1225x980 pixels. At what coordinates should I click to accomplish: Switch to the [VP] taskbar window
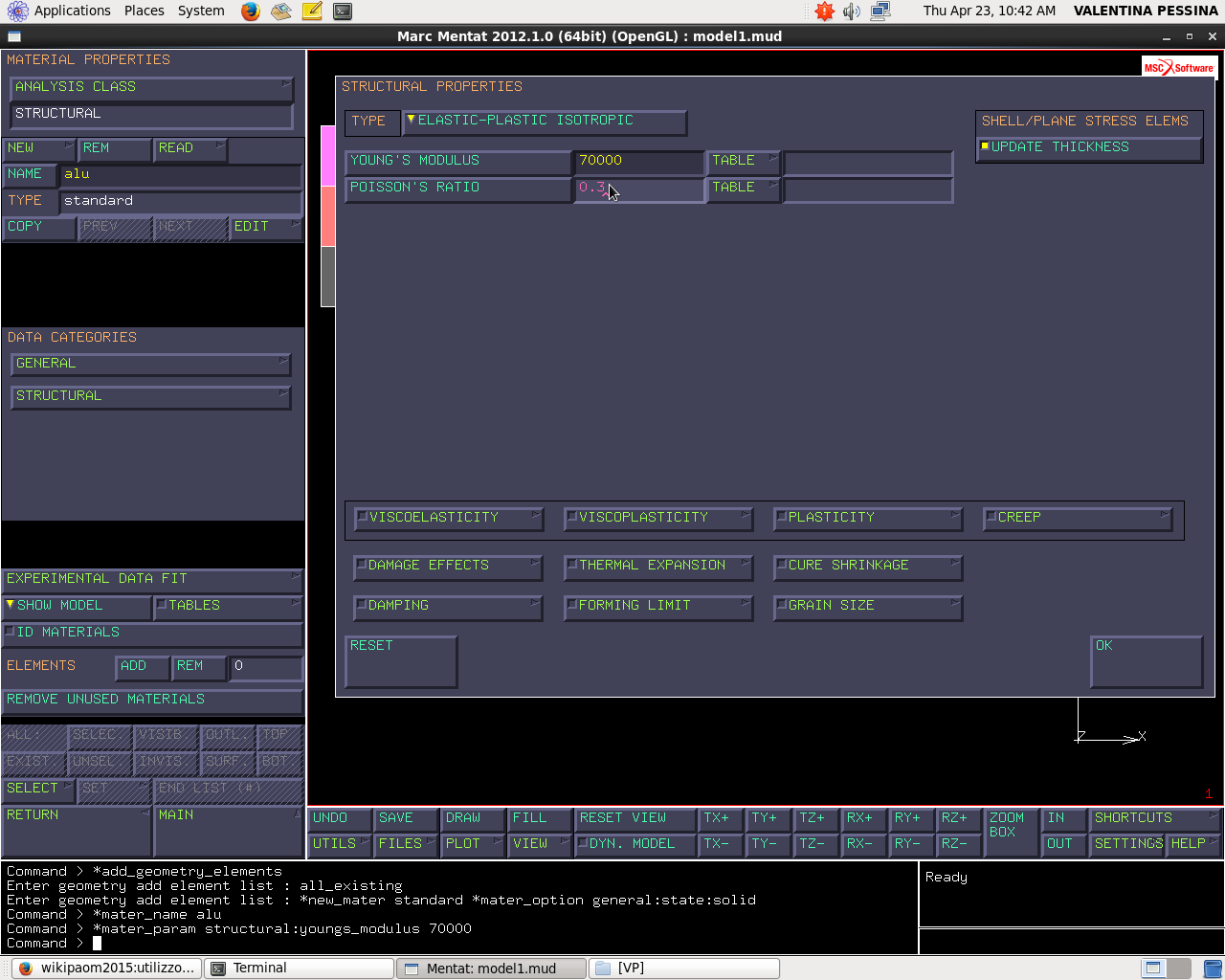coord(684,968)
